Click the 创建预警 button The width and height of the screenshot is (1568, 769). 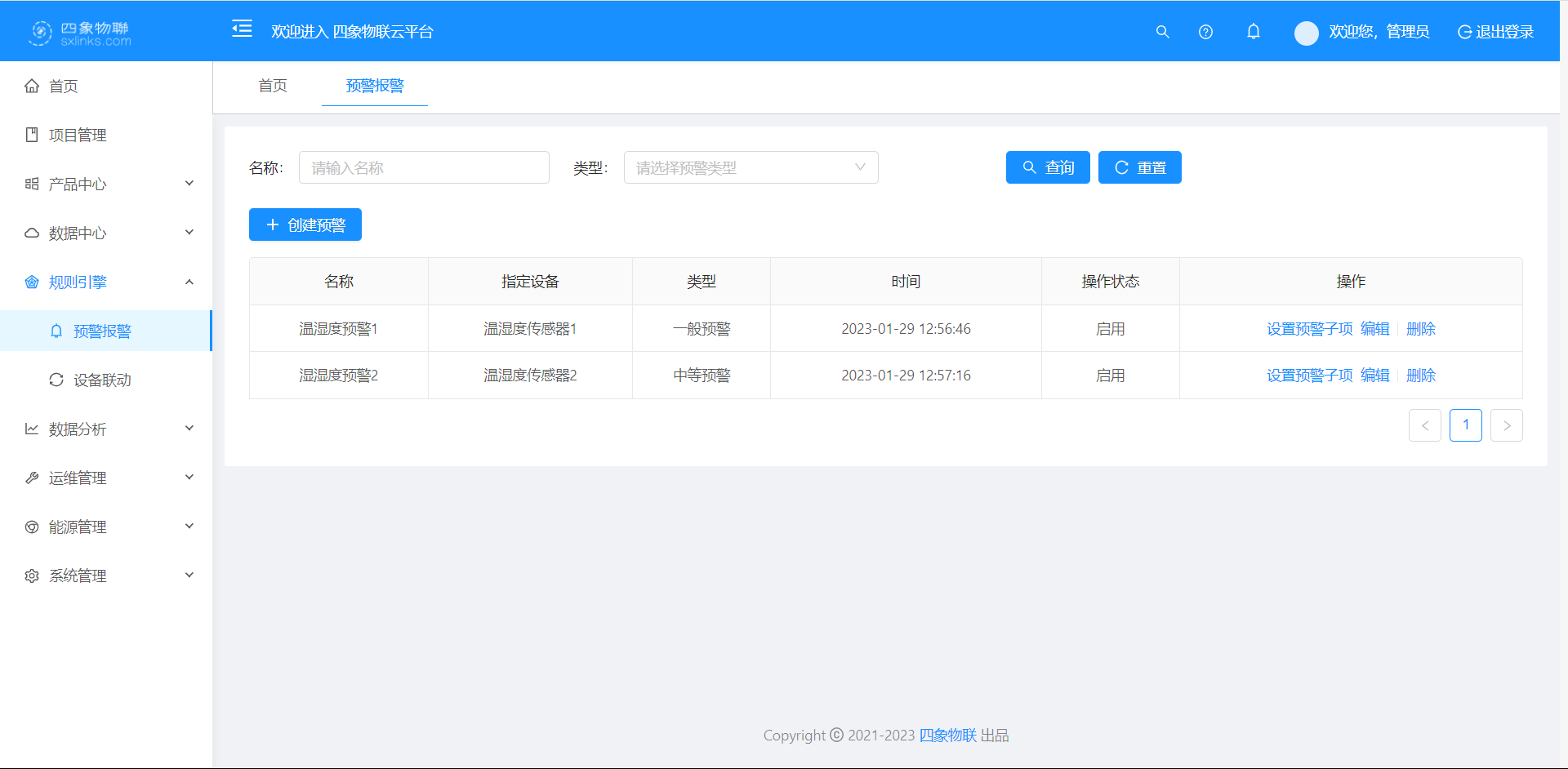[305, 224]
